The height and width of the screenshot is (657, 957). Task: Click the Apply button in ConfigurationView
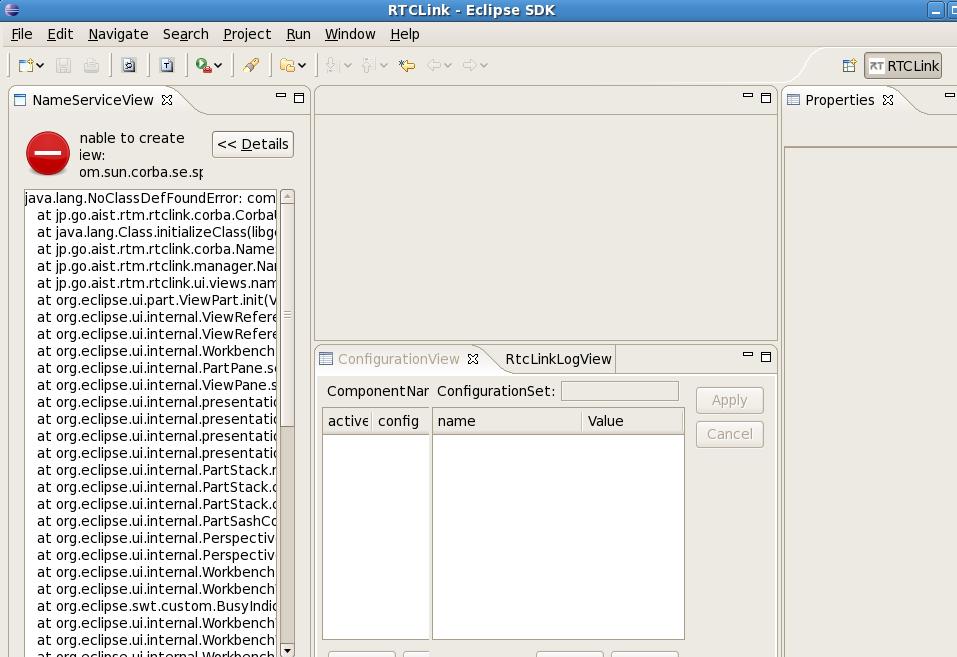730,400
